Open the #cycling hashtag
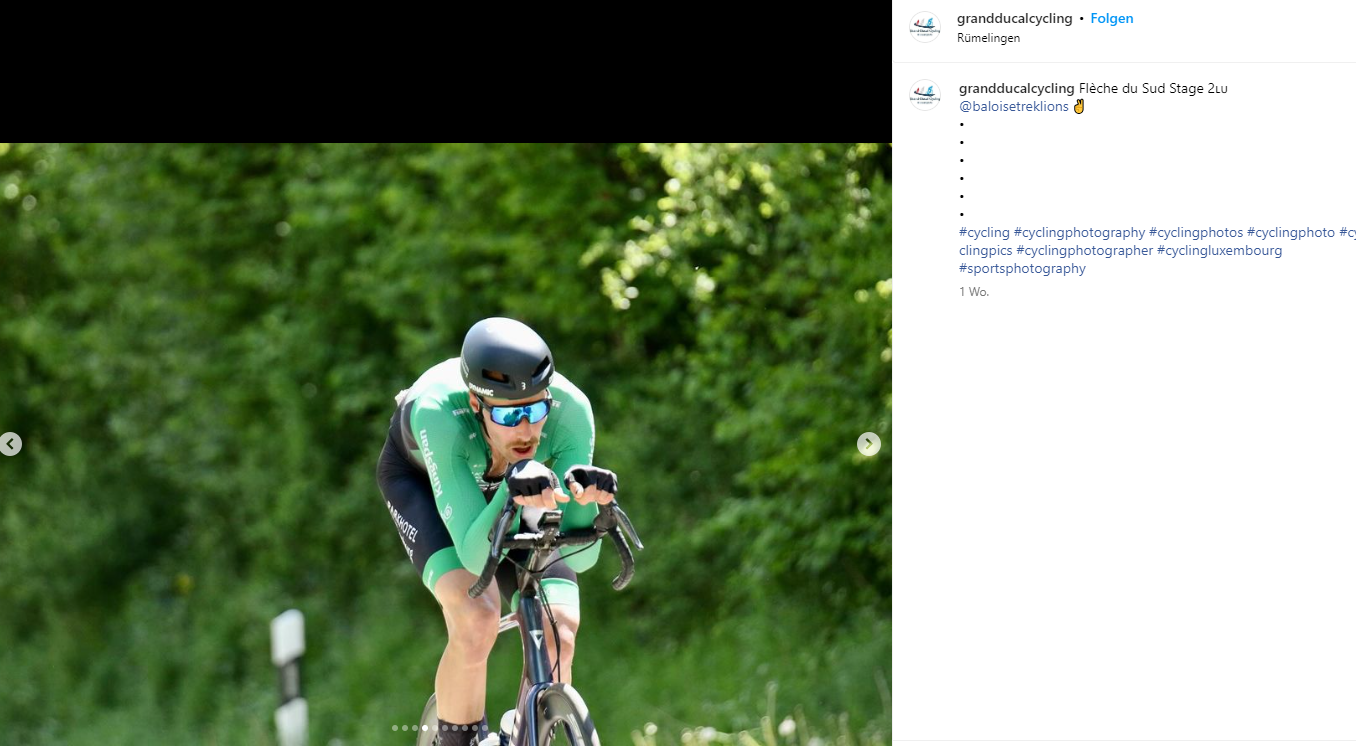1356x746 pixels. pos(984,232)
